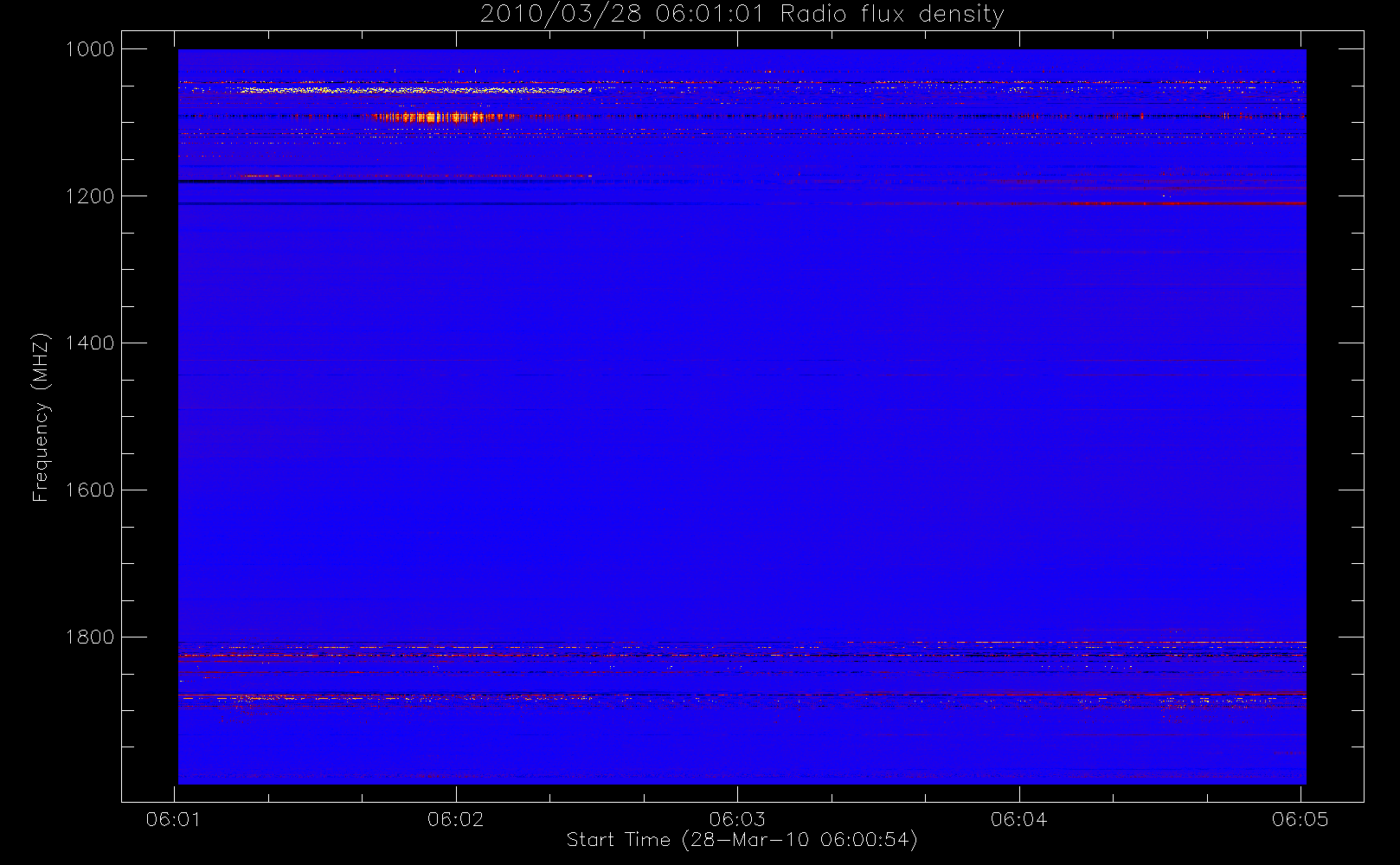Click the 1000 frequency tick label
This screenshot has height=865, width=1400.
(x=90, y=49)
